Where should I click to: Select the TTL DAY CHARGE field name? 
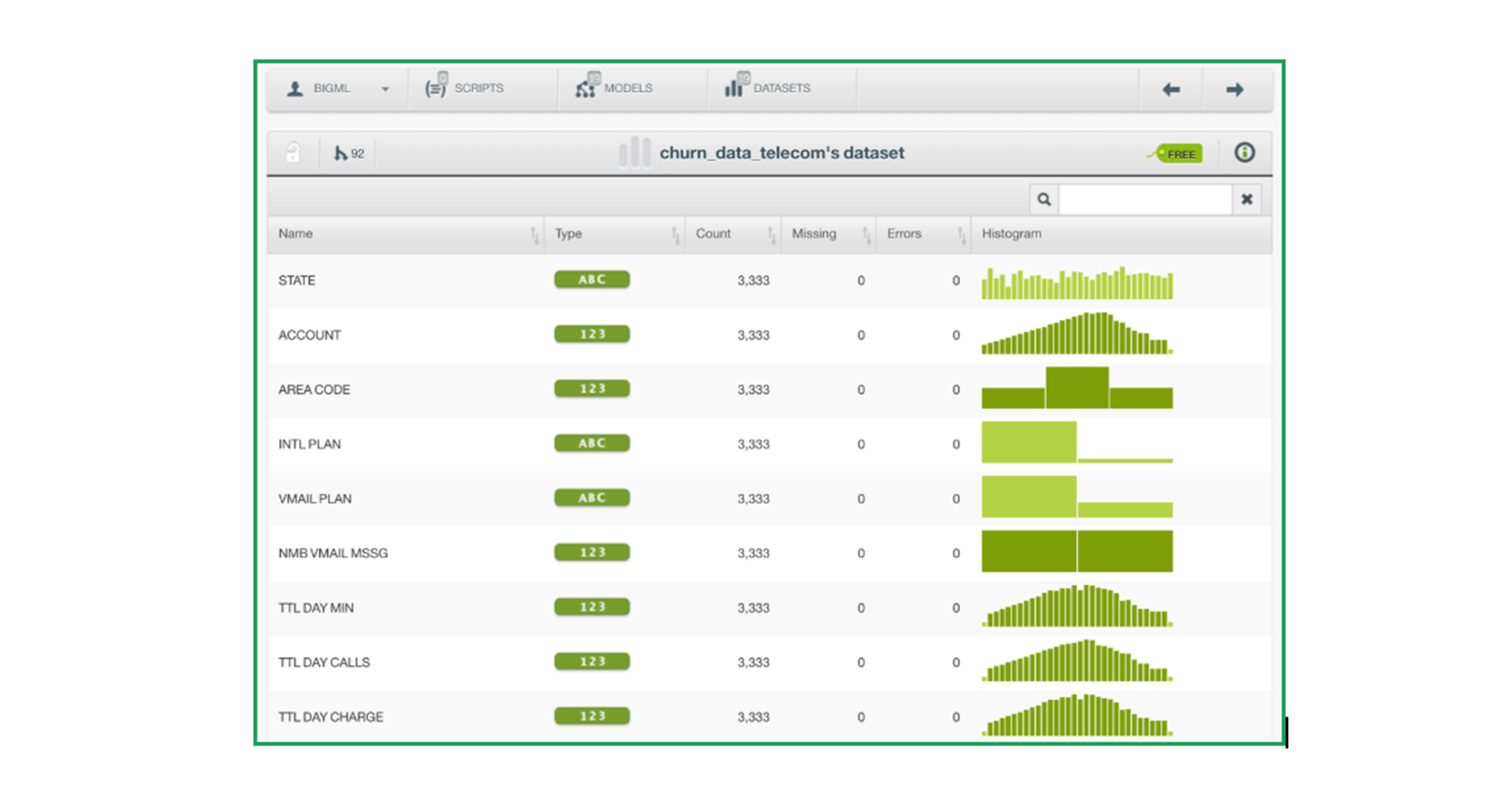click(331, 717)
